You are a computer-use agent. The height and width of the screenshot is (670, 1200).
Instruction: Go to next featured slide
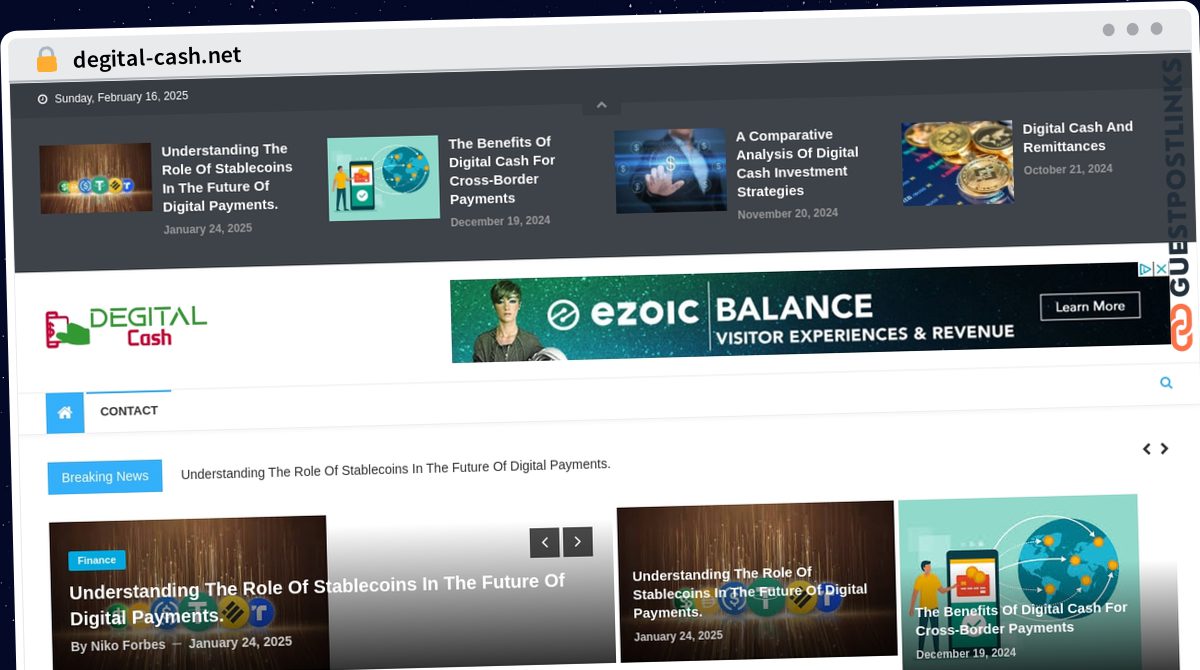pos(578,542)
